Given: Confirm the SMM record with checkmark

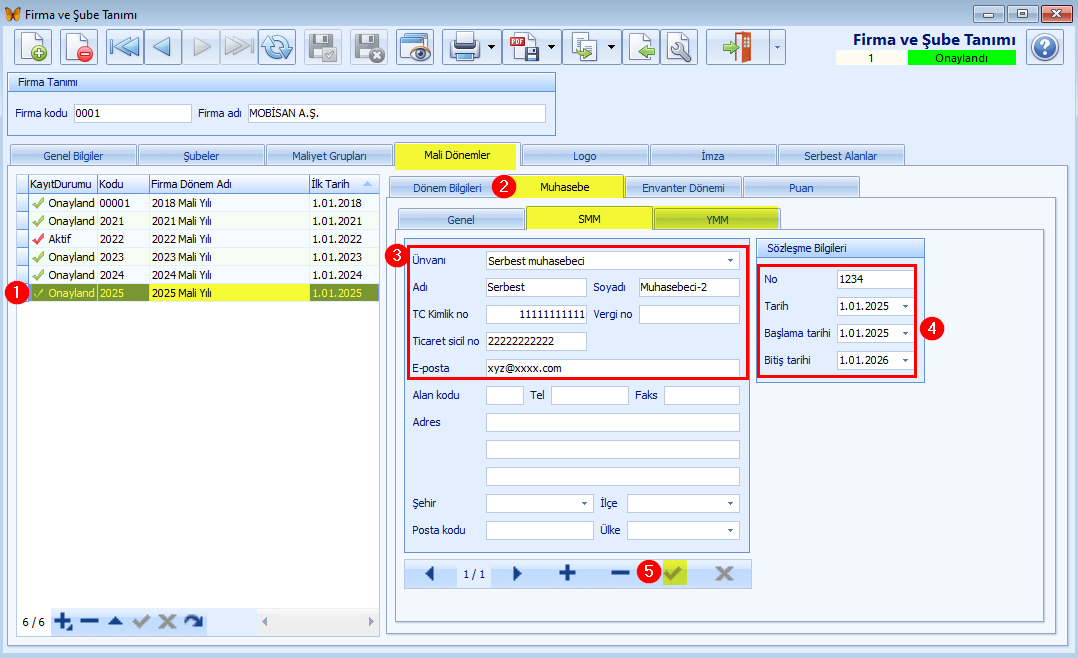Looking at the screenshot, I should point(674,573).
